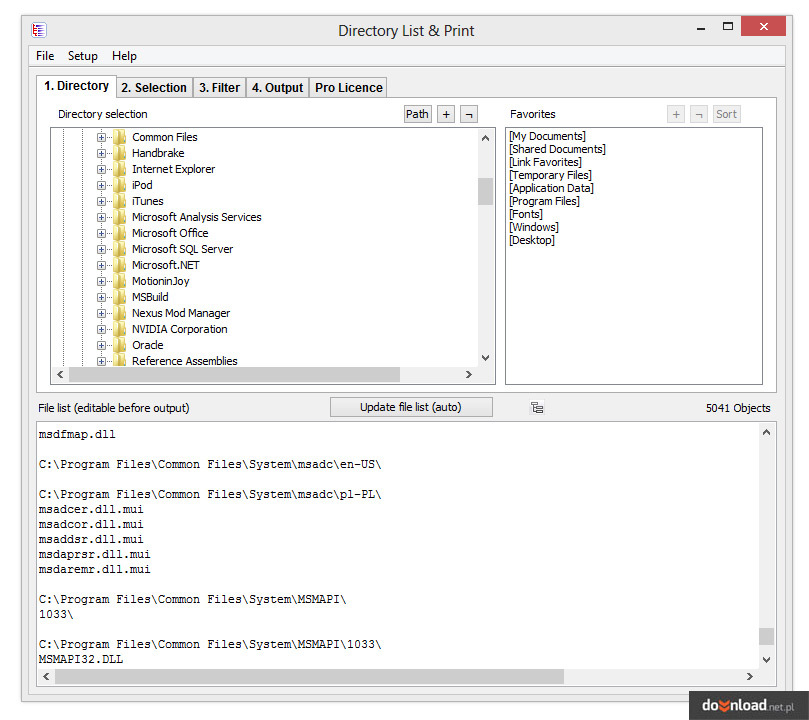Click the remove button next to Path plus
The width and height of the screenshot is (809, 720).
click(469, 114)
